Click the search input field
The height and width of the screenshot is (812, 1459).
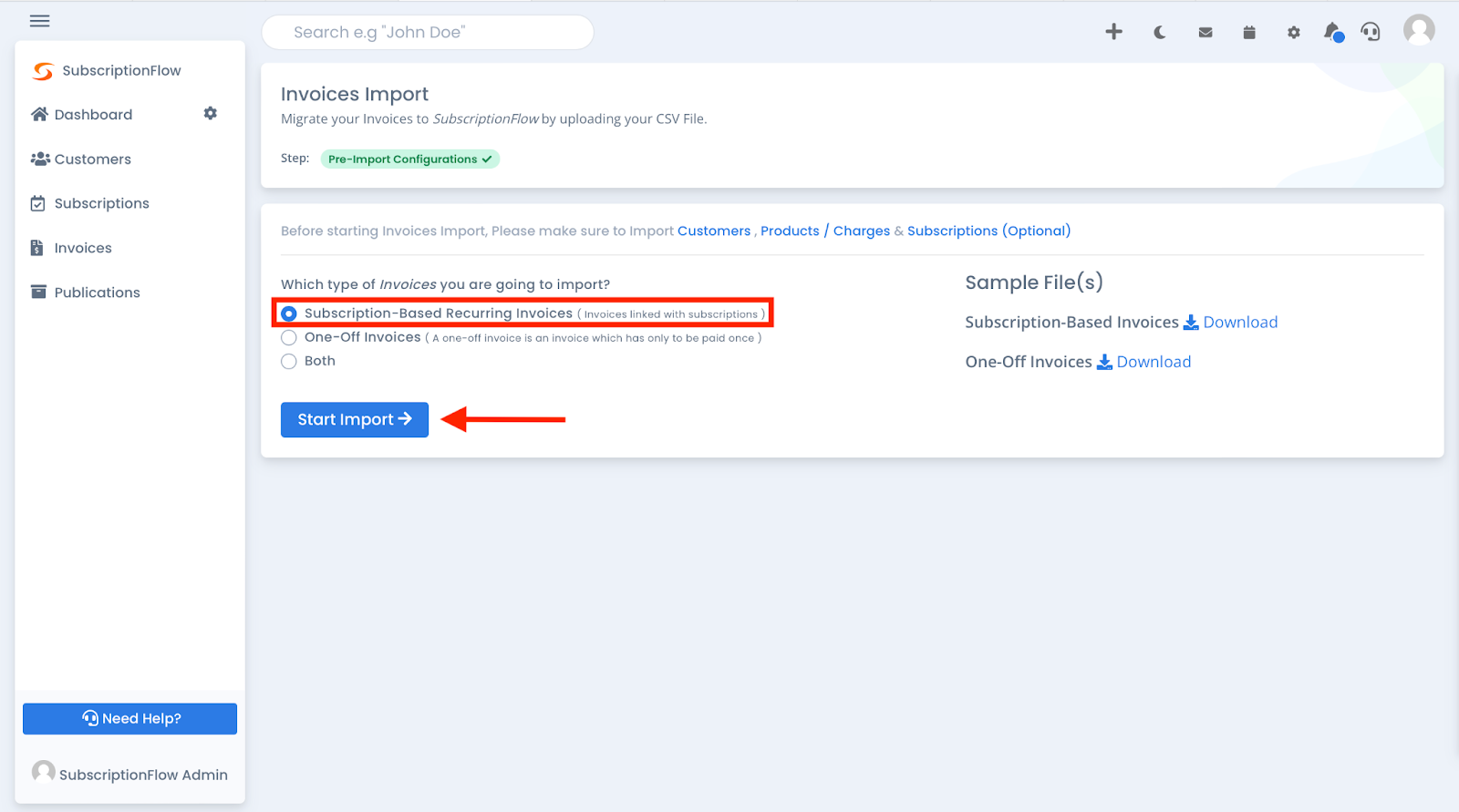click(428, 33)
